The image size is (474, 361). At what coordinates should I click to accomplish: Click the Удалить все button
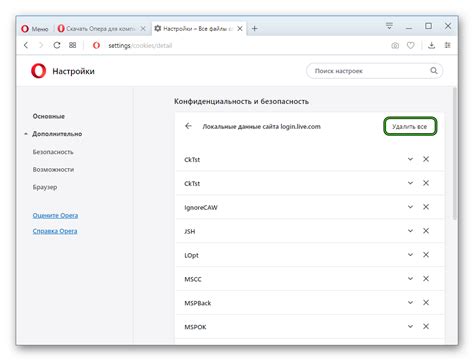click(410, 126)
